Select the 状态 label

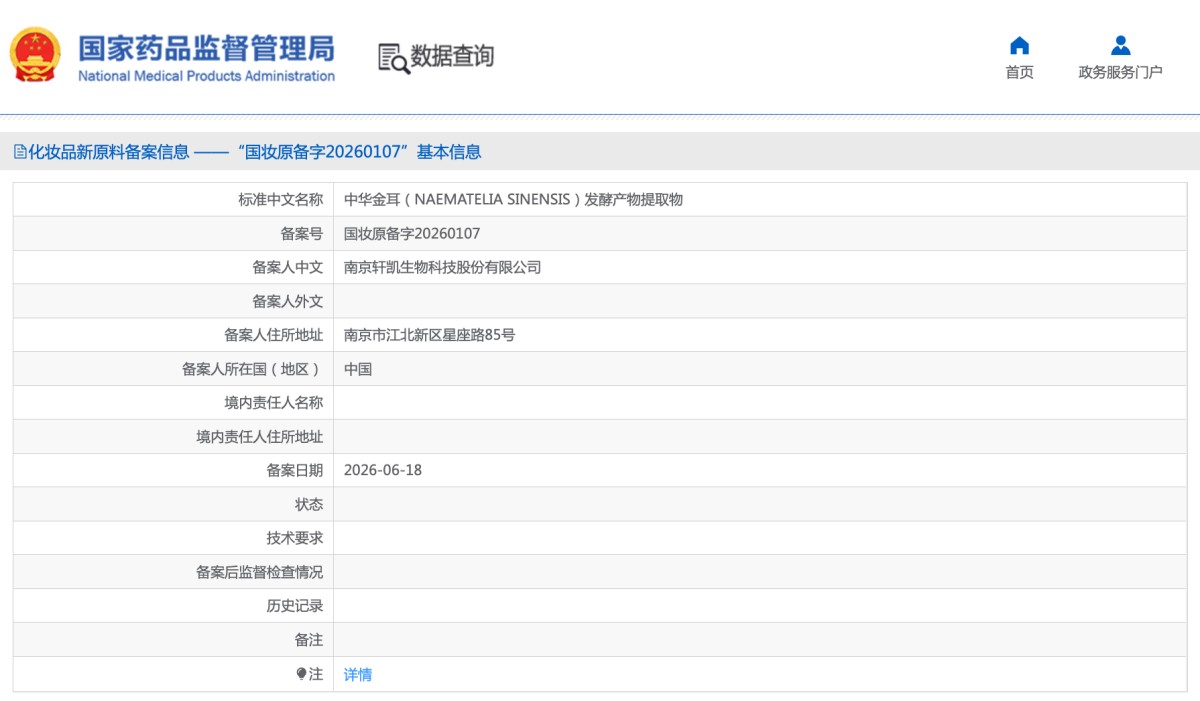(x=309, y=505)
